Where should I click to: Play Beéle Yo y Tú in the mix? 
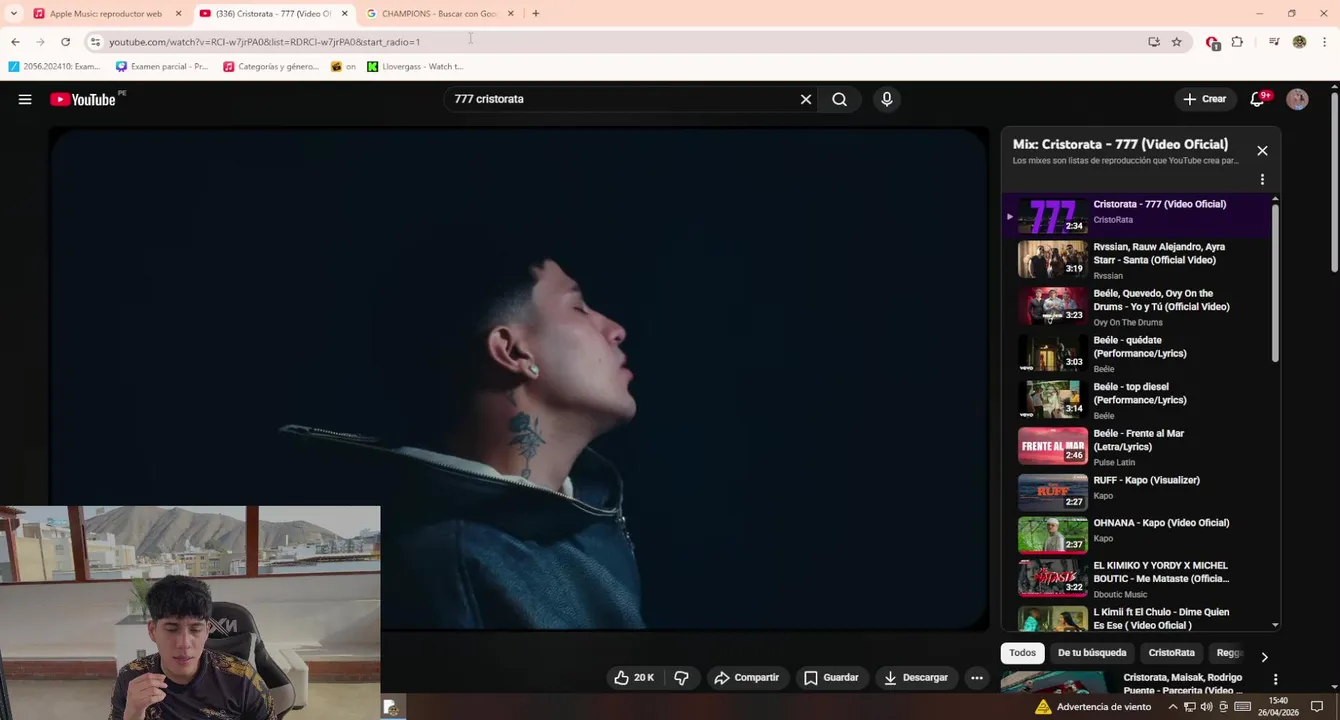tap(1137, 307)
